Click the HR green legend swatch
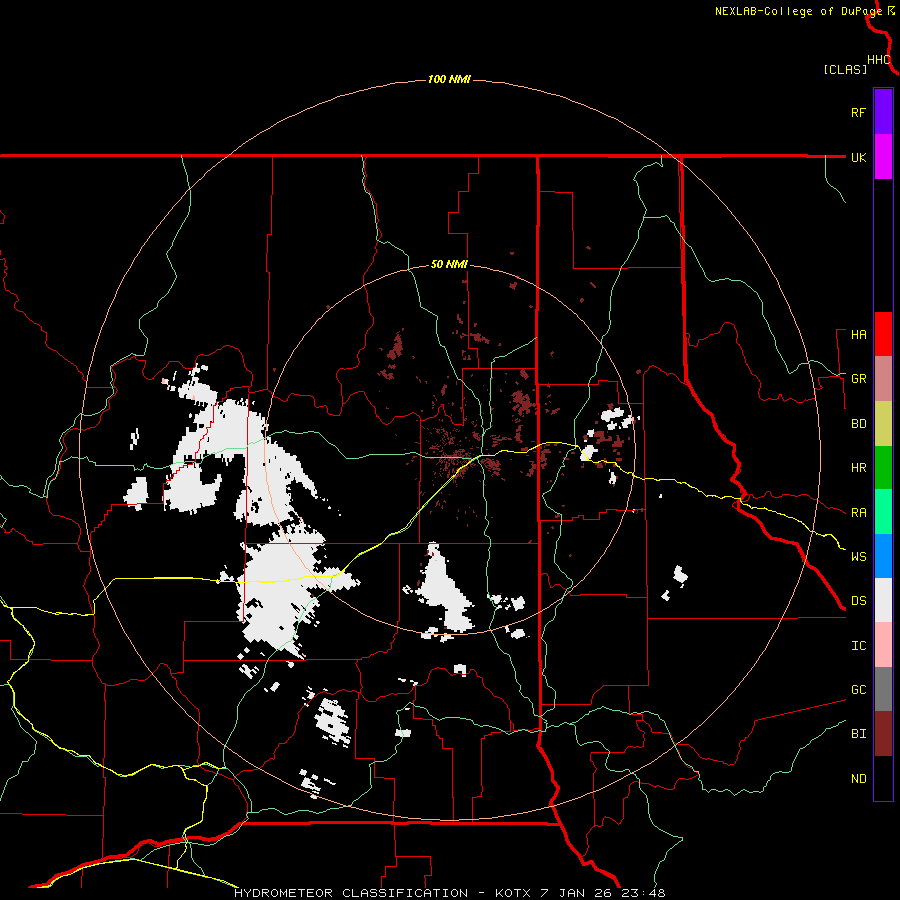 click(x=883, y=468)
